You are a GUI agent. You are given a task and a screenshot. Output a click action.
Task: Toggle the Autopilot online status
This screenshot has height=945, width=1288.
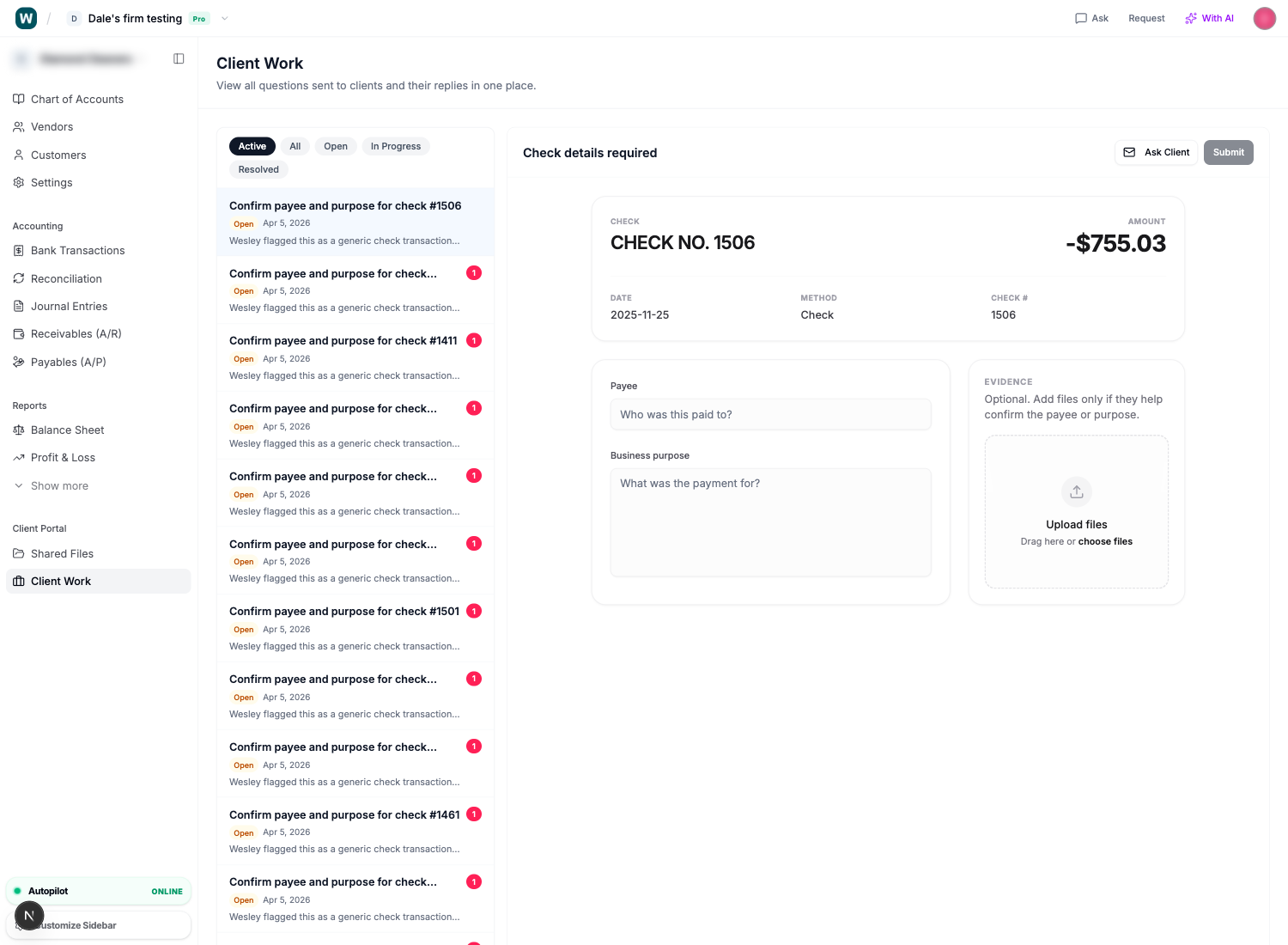click(98, 891)
